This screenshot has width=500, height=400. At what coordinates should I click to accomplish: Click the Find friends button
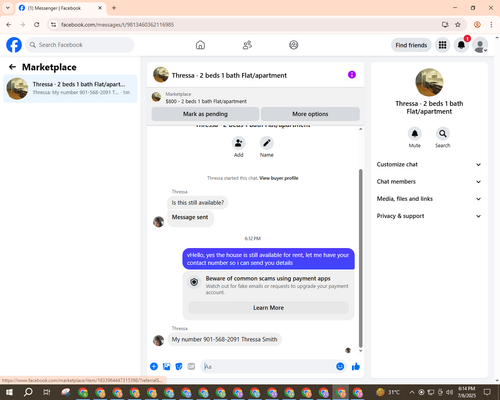pos(411,45)
